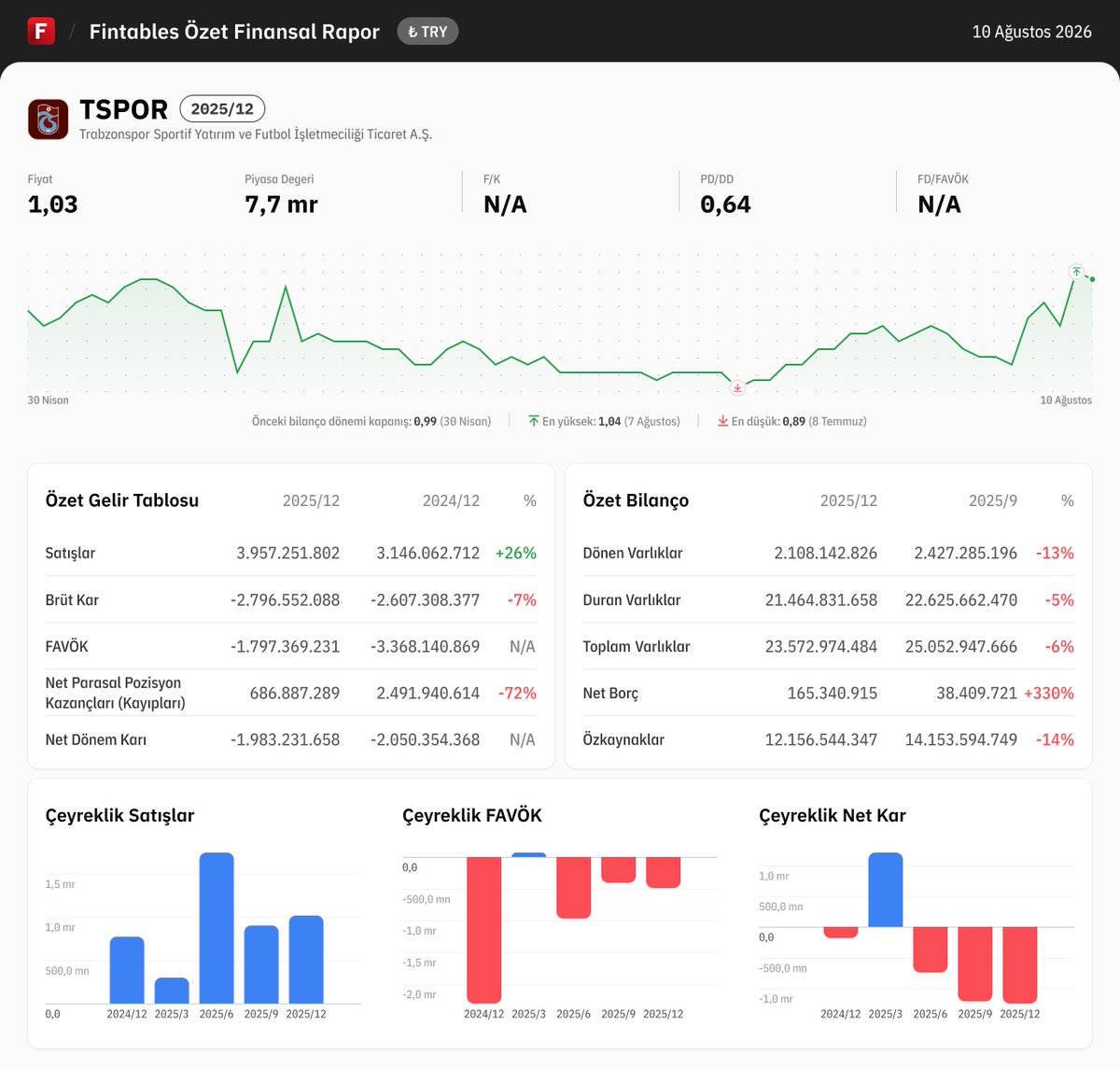This screenshot has width=1120, height=1069.
Task: Click the Satışlar change +26%
Action: tap(516, 553)
